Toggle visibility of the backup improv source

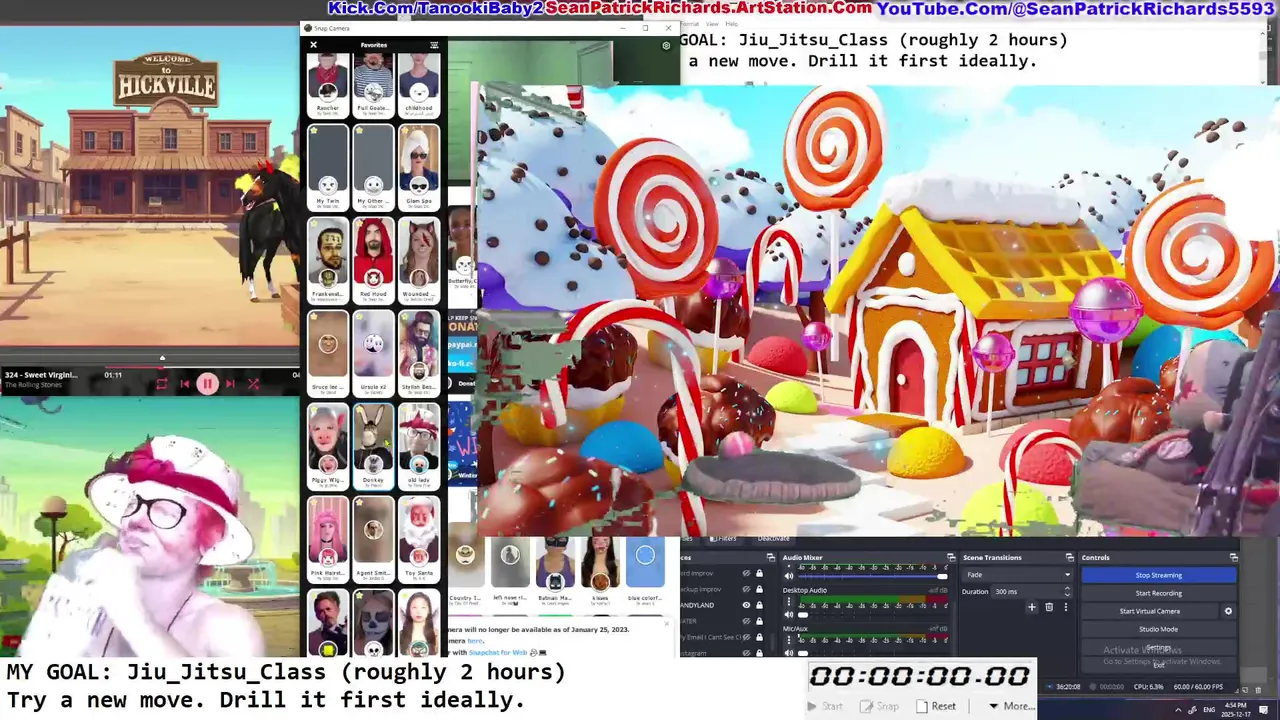point(746,589)
